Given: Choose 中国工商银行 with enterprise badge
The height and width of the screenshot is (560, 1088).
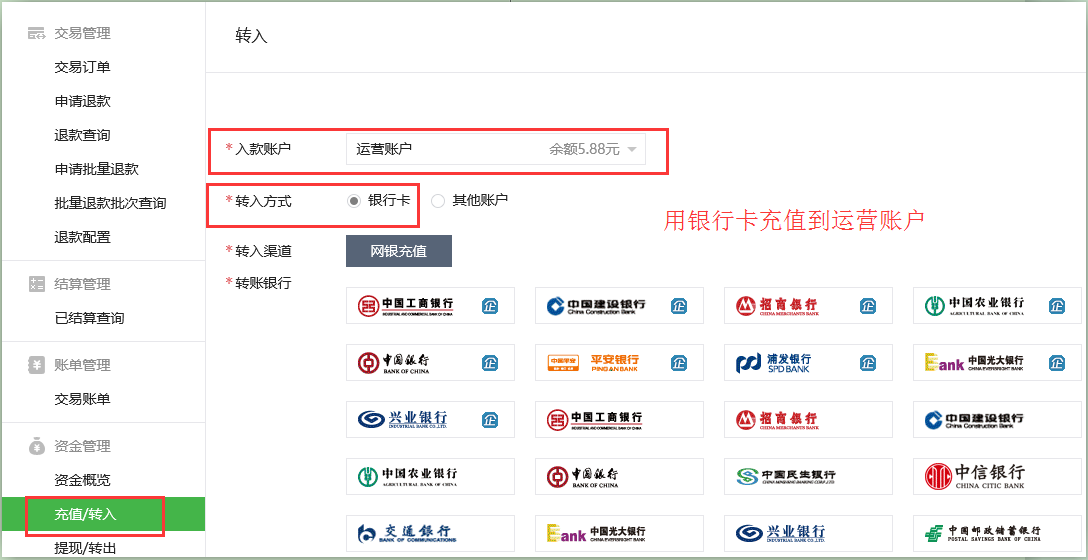Looking at the screenshot, I should 430,305.
